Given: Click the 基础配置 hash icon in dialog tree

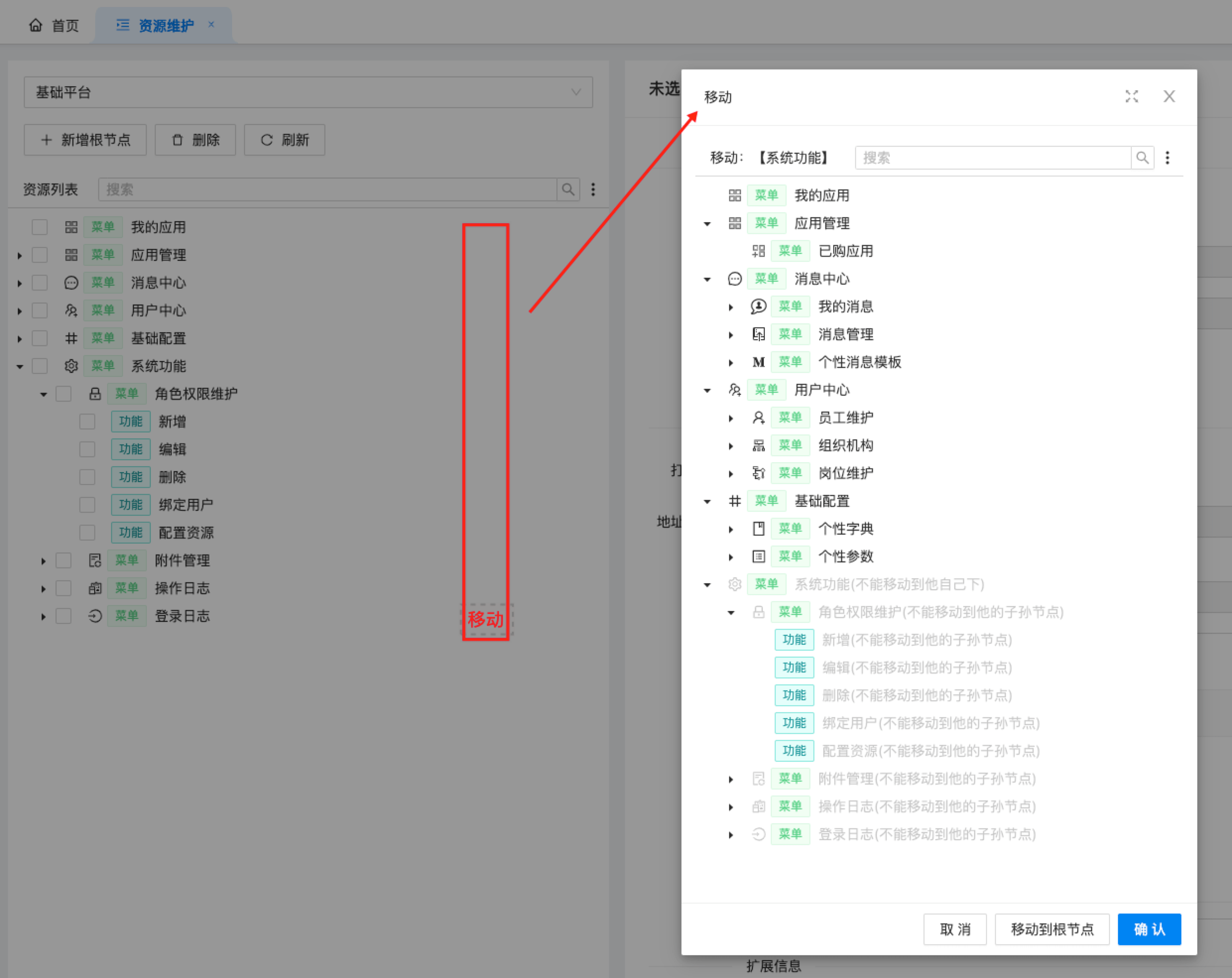Looking at the screenshot, I should 735,501.
